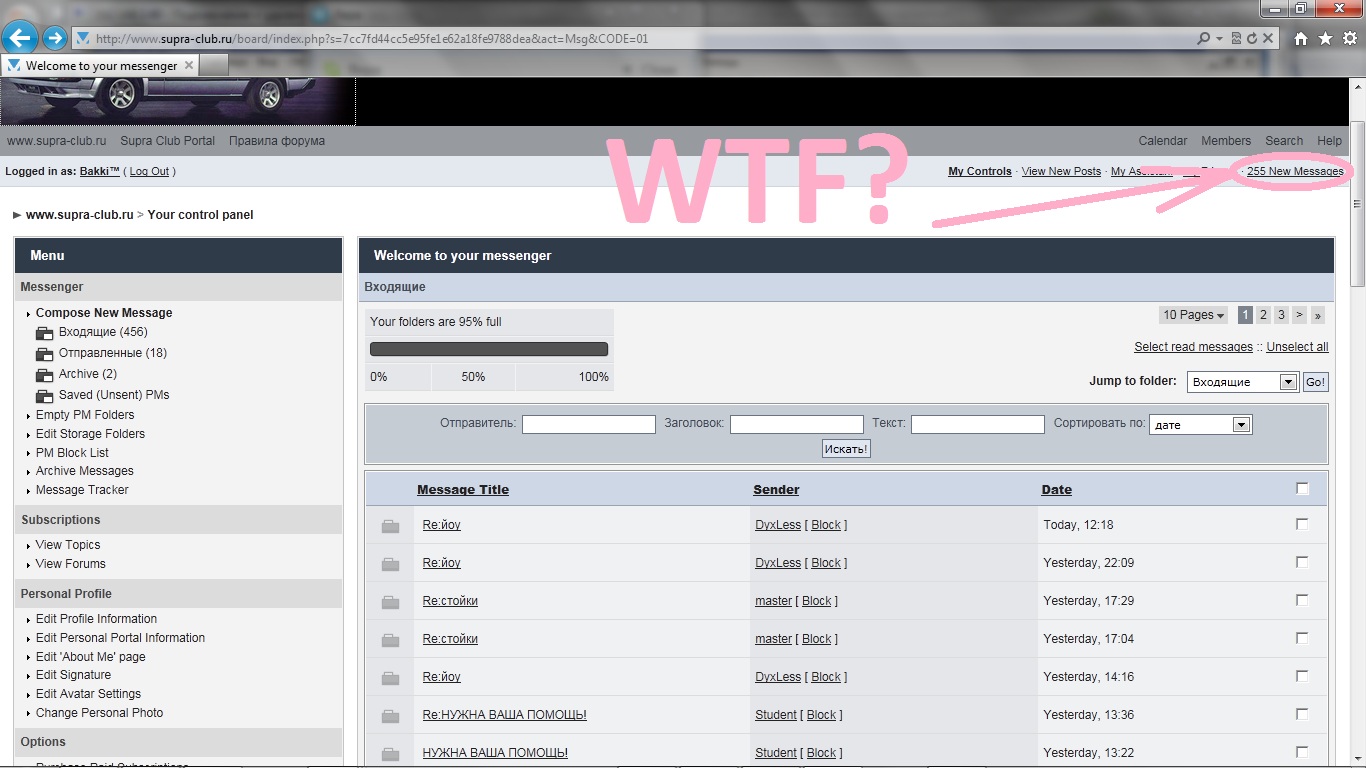Open the 255 New Messages link
Image resolution: width=1366 pixels, height=768 pixels.
pos(1295,172)
